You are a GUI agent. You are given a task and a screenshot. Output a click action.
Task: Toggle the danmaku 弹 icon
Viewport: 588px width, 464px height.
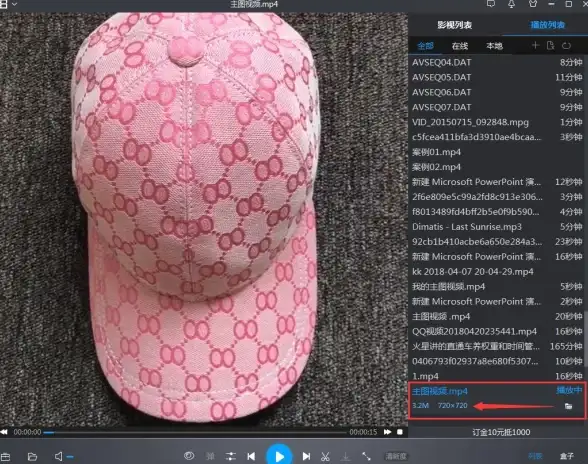pos(210,456)
